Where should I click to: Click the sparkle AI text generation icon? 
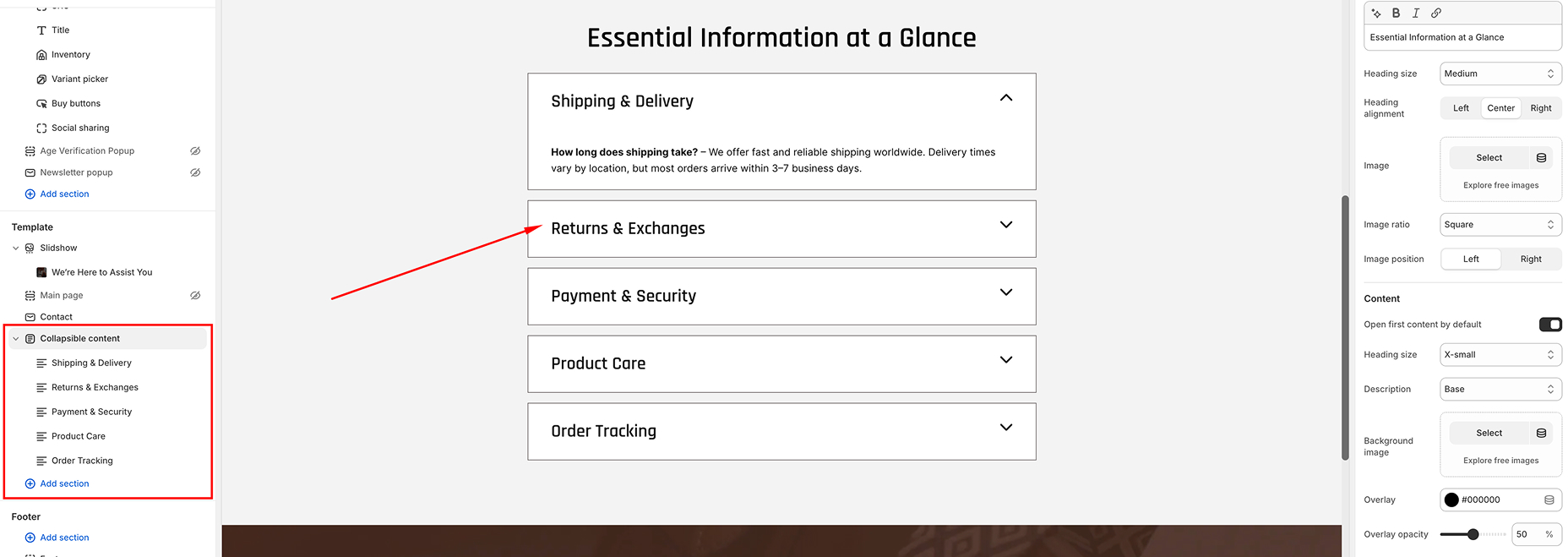[x=1376, y=14]
